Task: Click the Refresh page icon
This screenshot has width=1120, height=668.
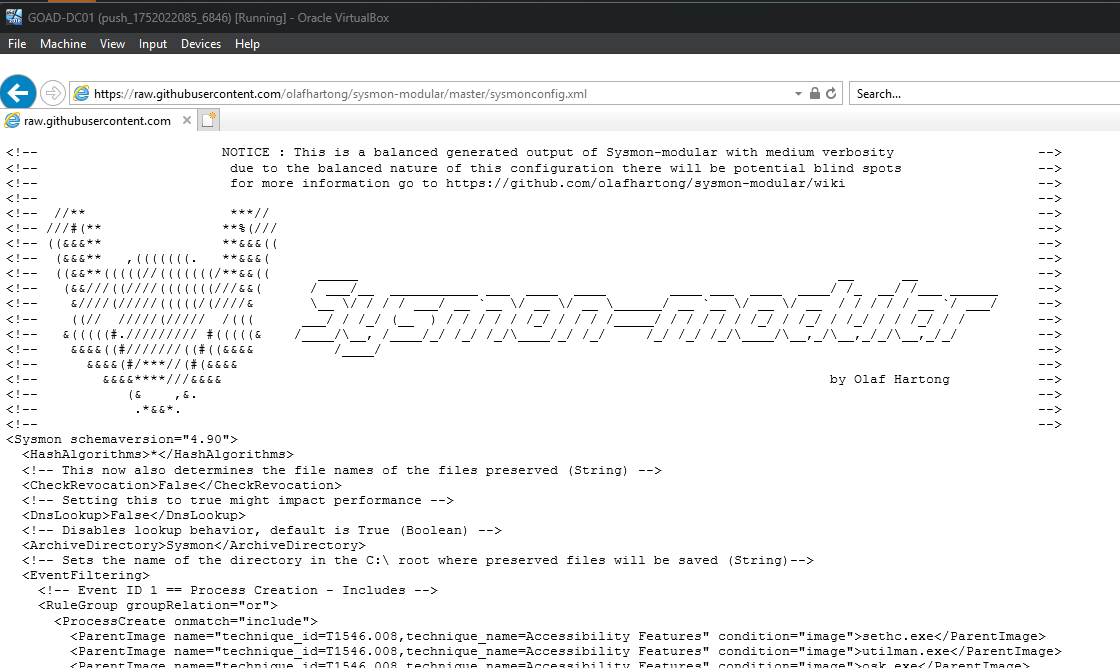Action: 831,94
